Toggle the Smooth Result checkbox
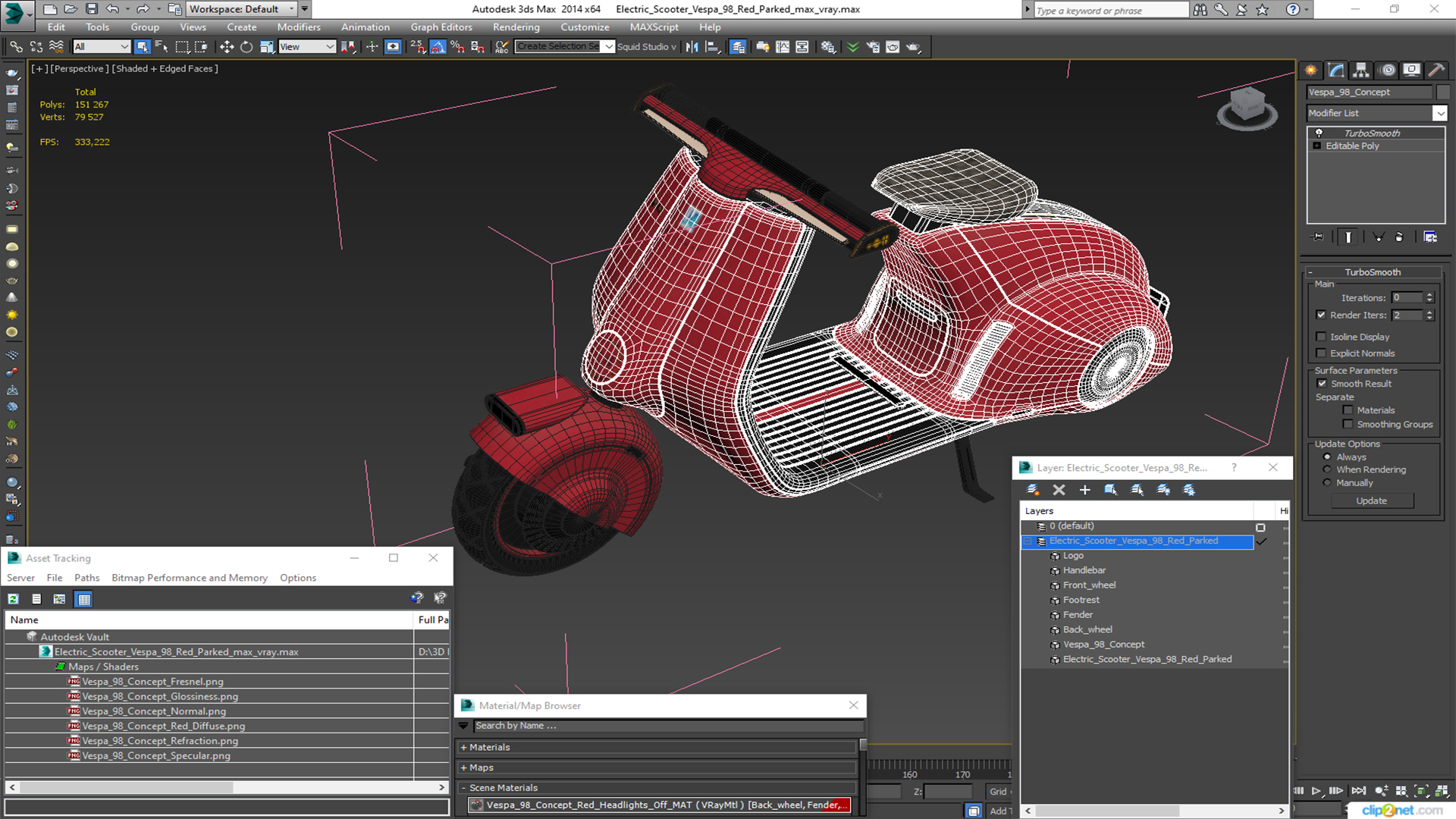This screenshot has width=1456, height=819. point(1322,384)
